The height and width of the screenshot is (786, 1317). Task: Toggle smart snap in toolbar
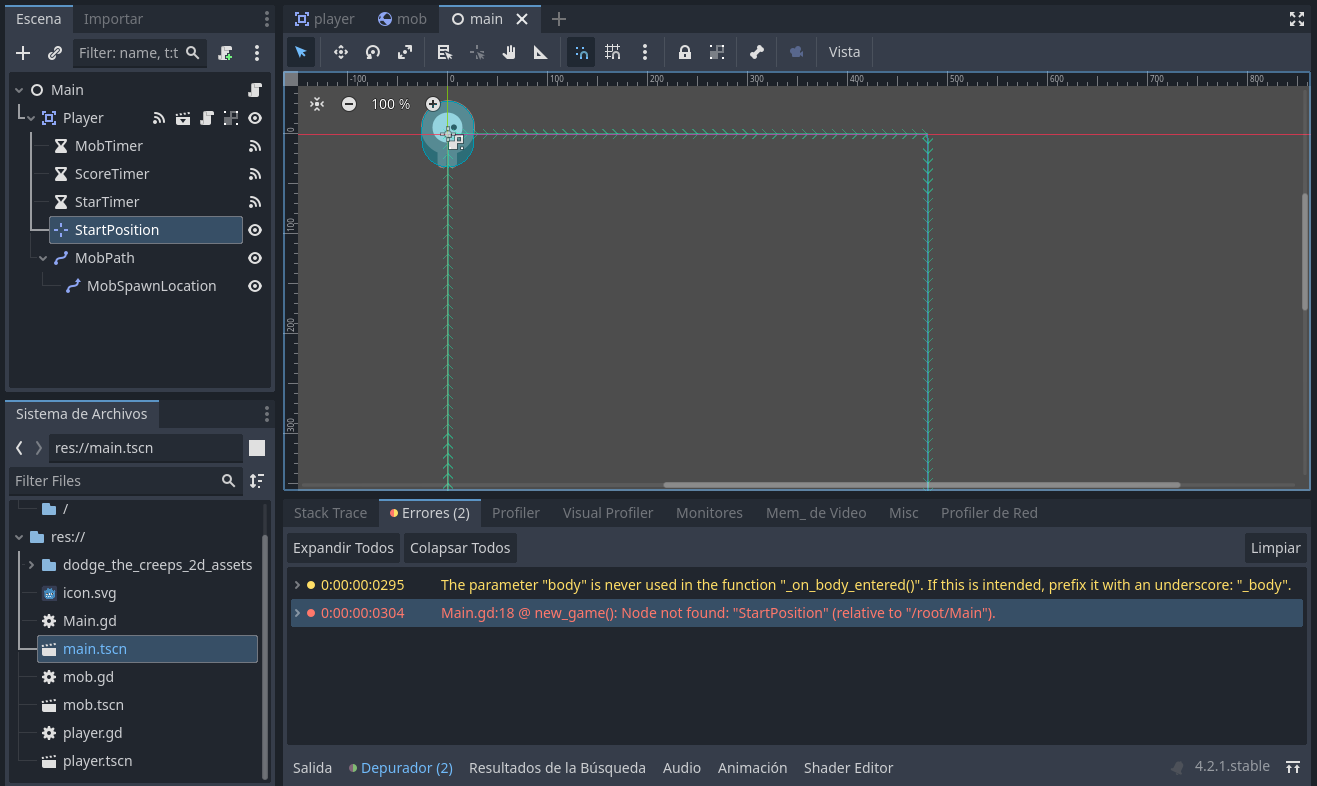[x=581, y=52]
